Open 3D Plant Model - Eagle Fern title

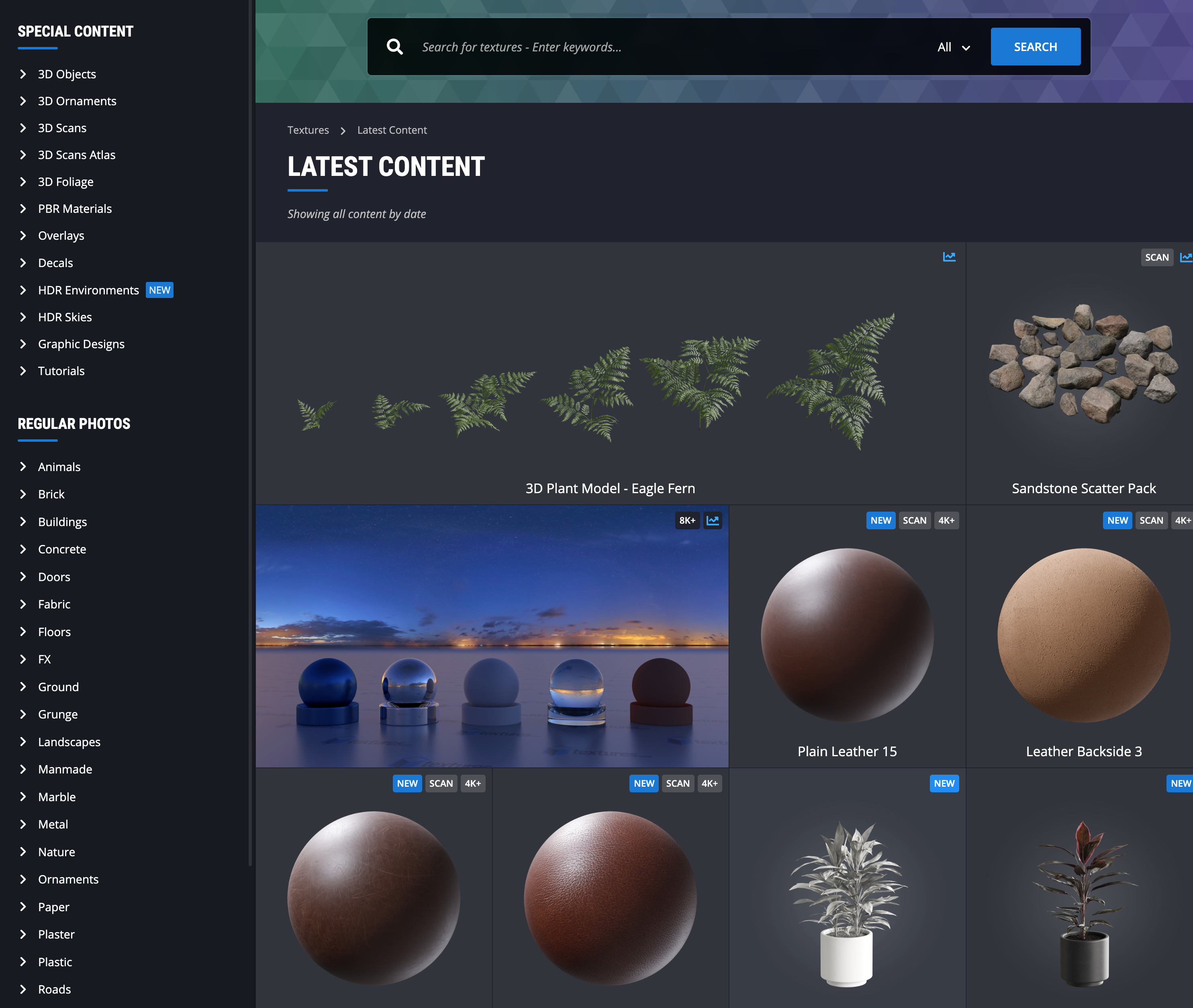click(x=610, y=489)
